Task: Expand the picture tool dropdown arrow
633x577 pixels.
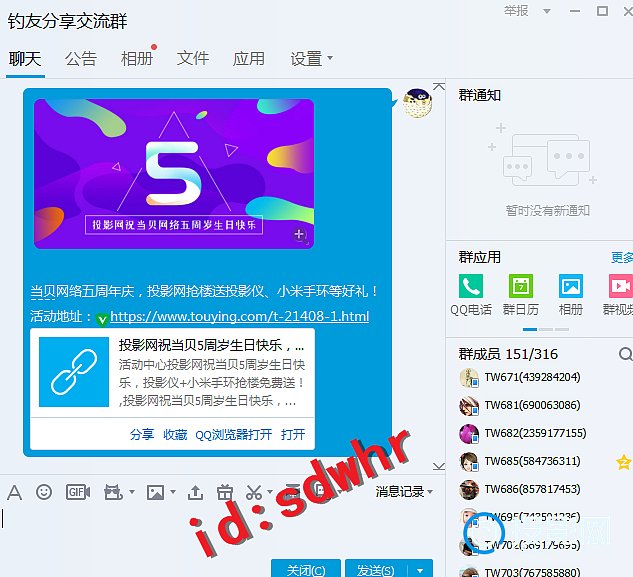Action: pos(173,492)
